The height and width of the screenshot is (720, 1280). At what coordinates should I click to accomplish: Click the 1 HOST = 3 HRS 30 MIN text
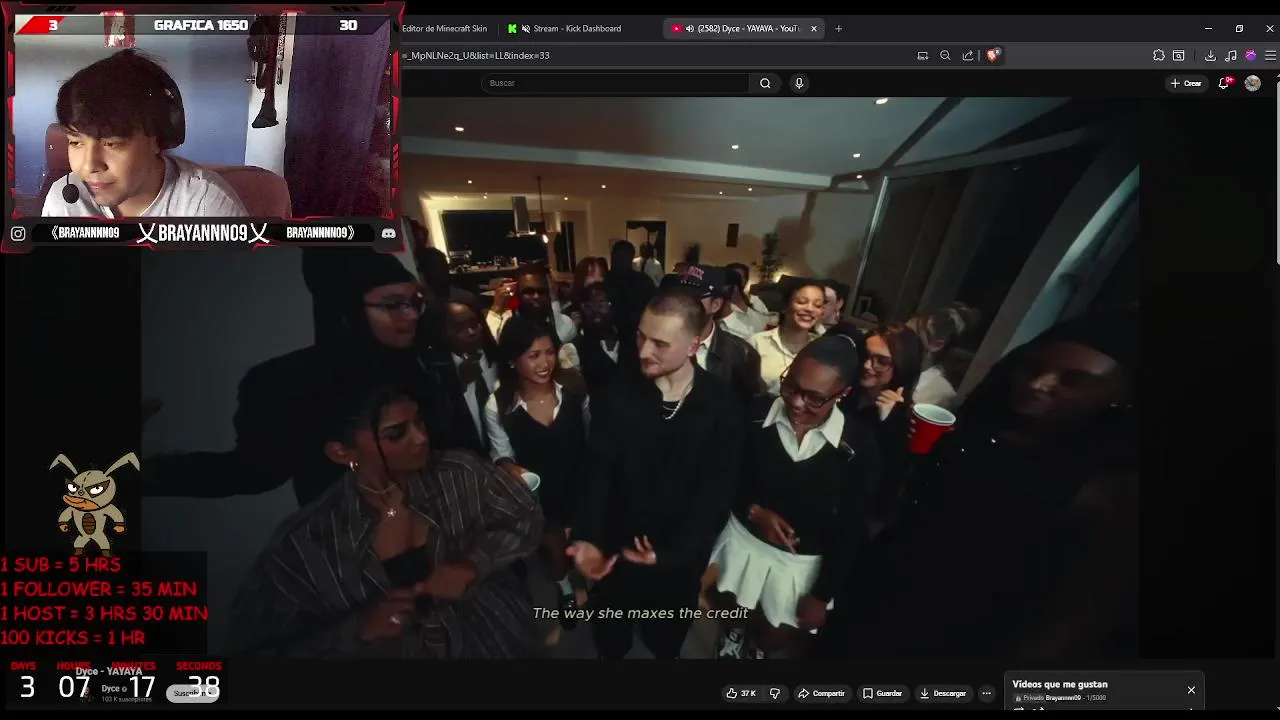coord(104,613)
